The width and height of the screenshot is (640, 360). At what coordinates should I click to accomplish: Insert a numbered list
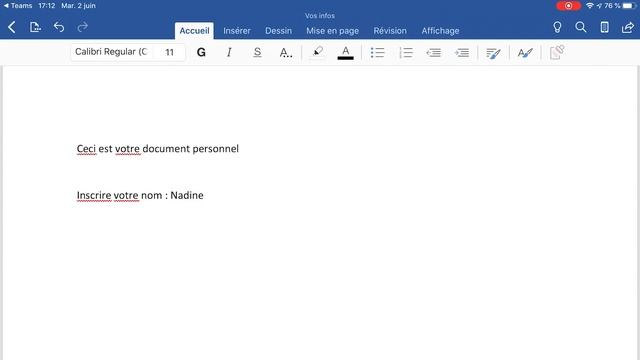click(406, 52)
